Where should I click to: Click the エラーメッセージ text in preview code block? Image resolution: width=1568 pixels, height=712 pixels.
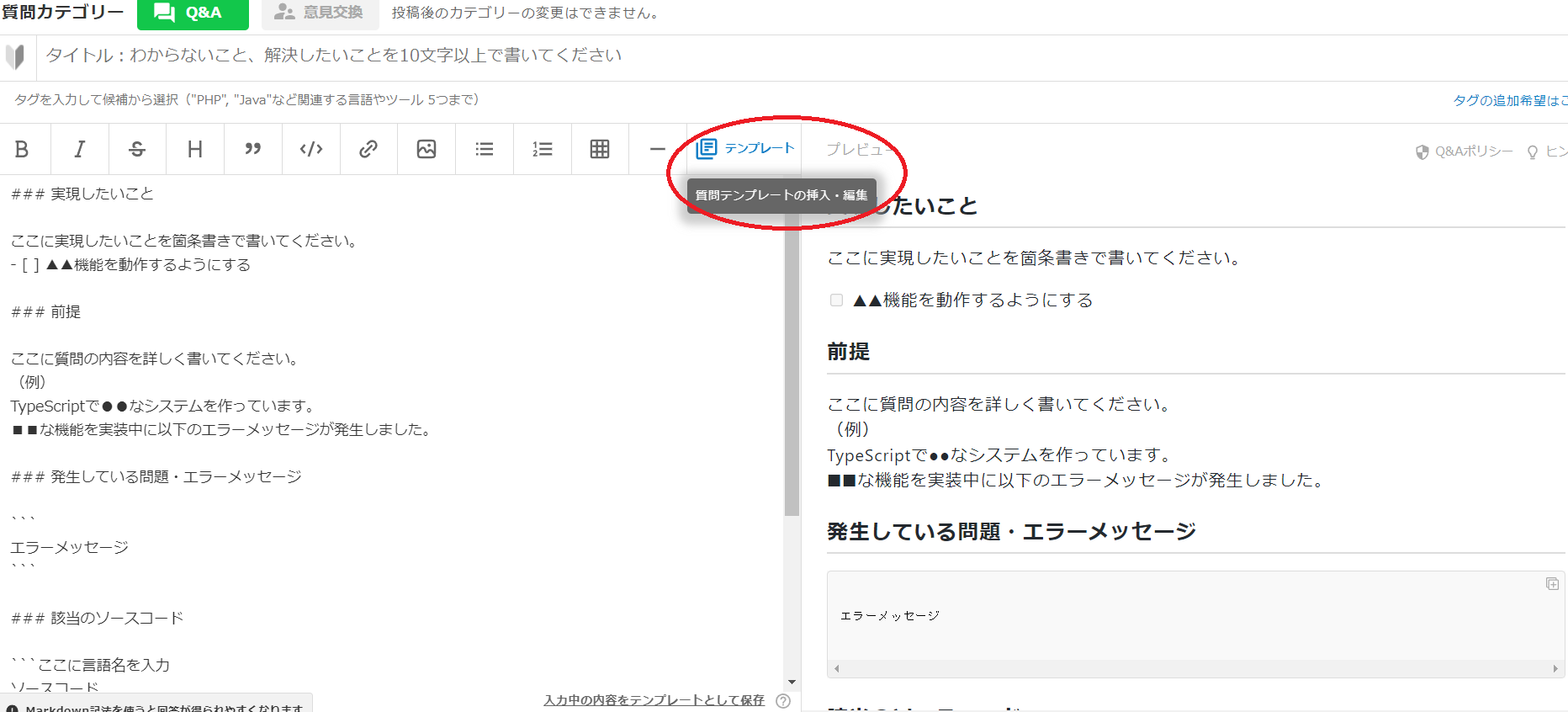890,616
